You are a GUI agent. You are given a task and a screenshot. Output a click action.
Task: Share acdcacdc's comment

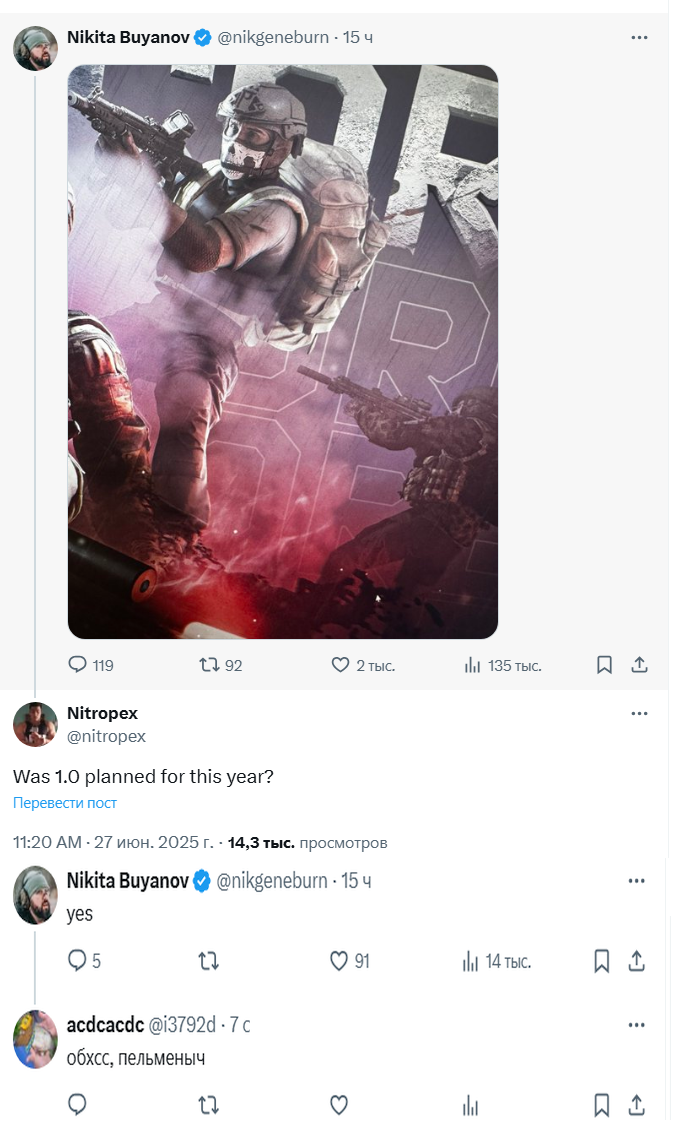[x=636, y=1105]
